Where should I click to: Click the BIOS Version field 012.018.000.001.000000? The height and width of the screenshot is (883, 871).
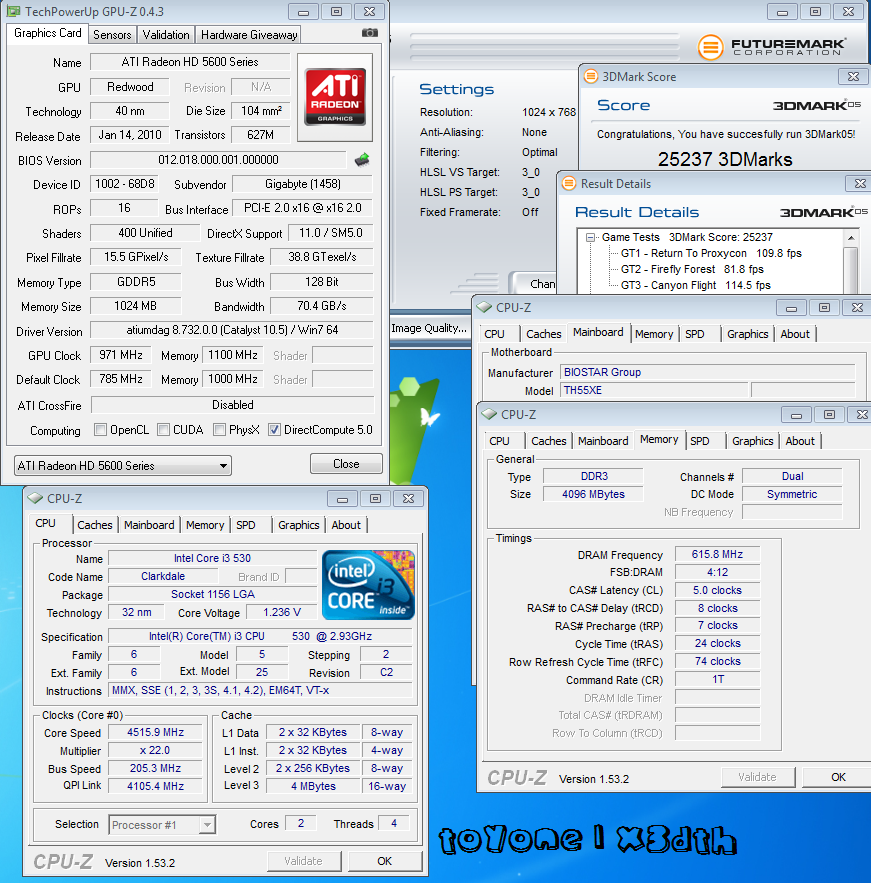(x=218, y=160)
